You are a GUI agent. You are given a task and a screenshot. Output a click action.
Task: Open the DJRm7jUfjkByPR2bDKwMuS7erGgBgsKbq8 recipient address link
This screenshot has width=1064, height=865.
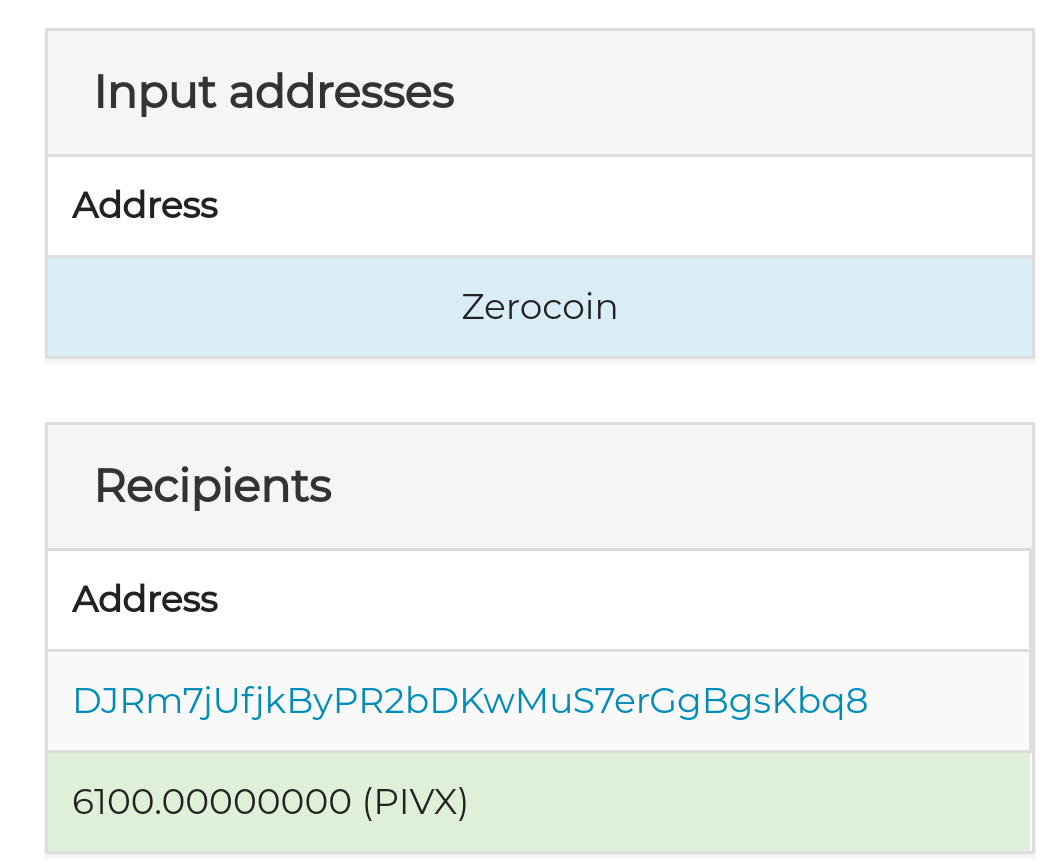pos(470,701)
